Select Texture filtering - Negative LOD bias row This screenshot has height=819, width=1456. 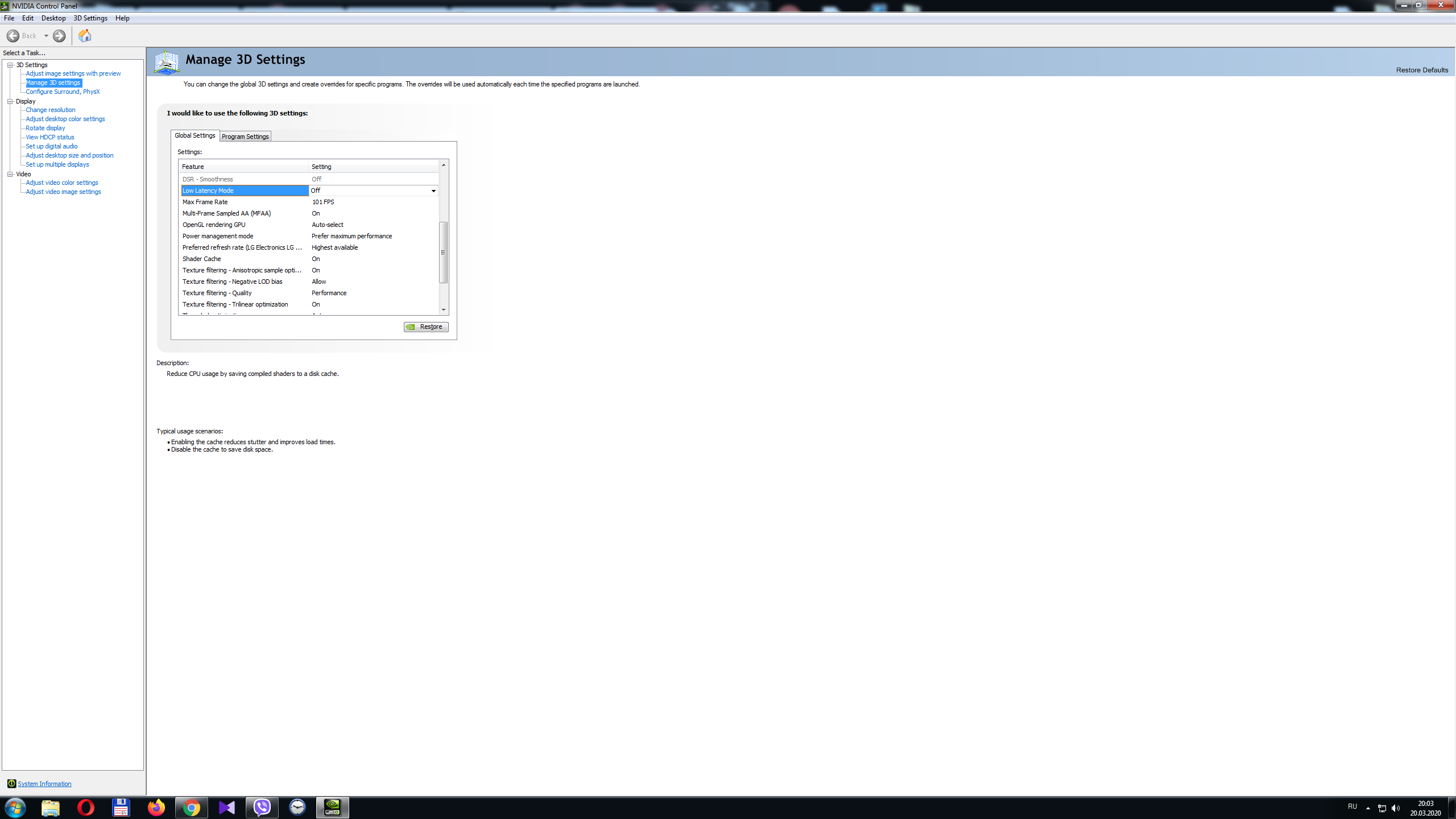310,282
